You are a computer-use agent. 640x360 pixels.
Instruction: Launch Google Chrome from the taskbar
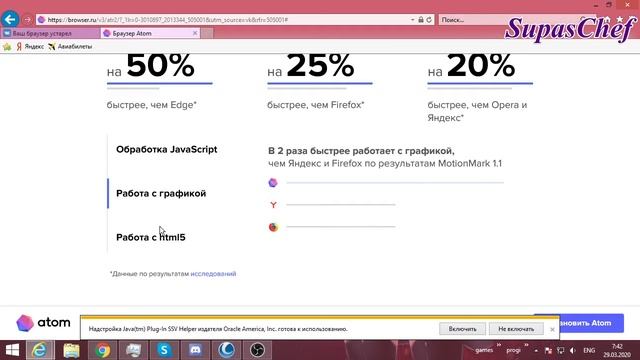click(102, 350)
